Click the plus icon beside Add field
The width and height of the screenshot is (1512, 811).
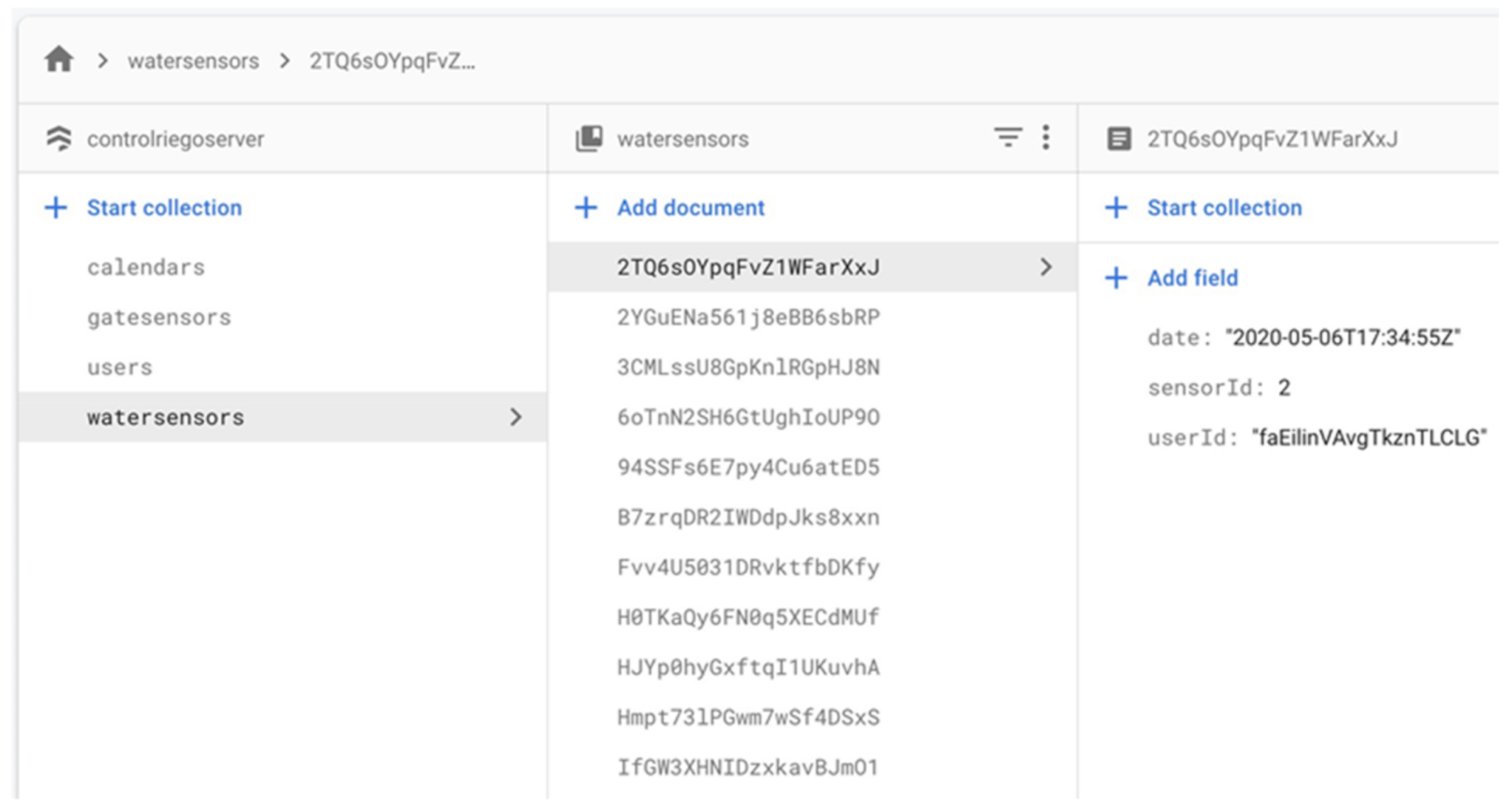coord(1116,278)
